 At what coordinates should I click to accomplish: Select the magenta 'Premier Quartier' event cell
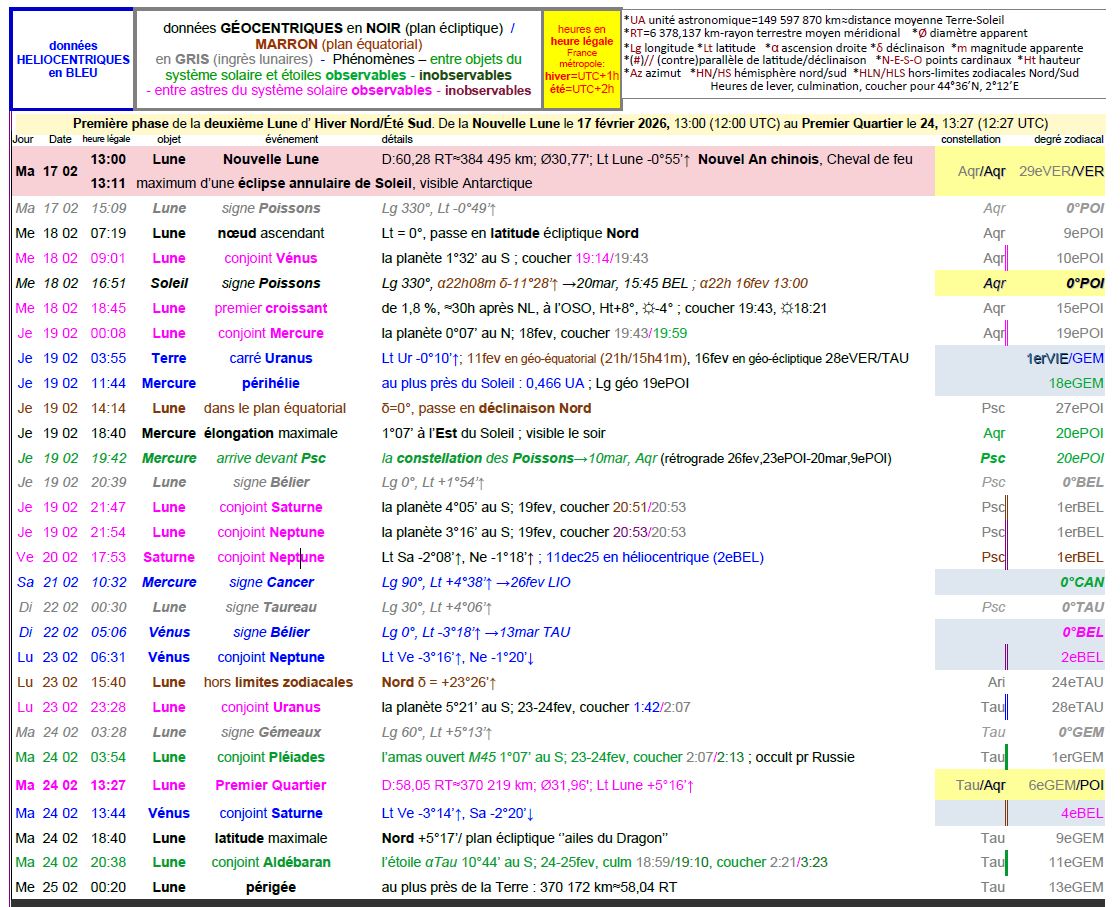[x=270, y=785]
